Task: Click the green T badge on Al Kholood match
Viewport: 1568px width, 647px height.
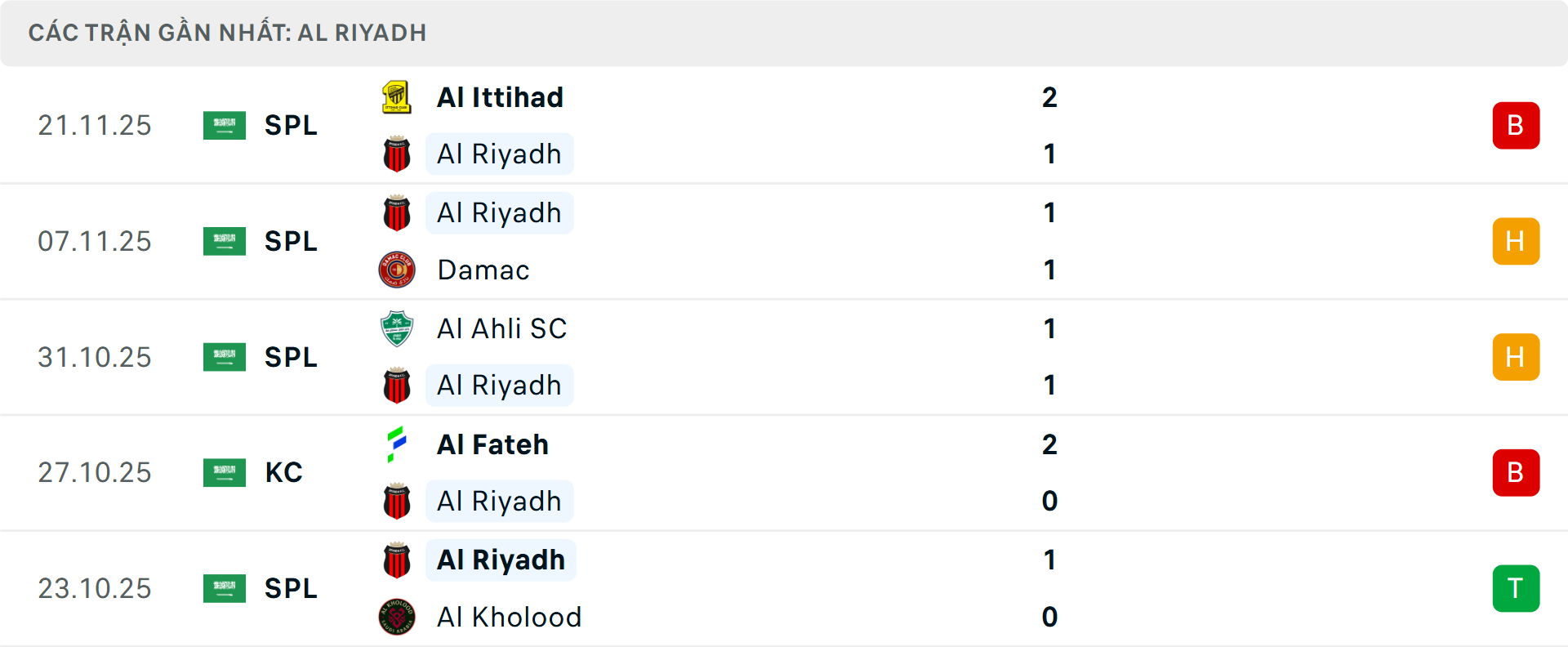Action: [x=1516, y=588]
